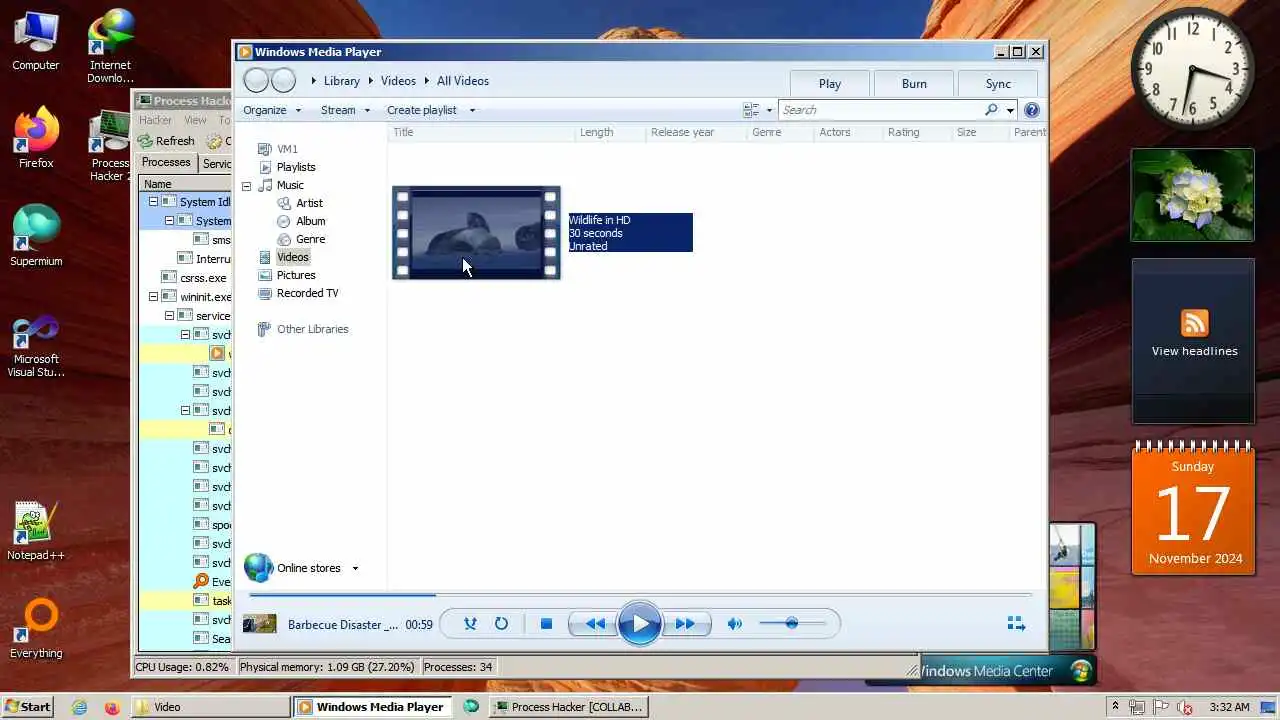Turn shuffle on in Media Player
This screenshot has height=720, width=1280.
pyautogui.click(x=470, y=624)
